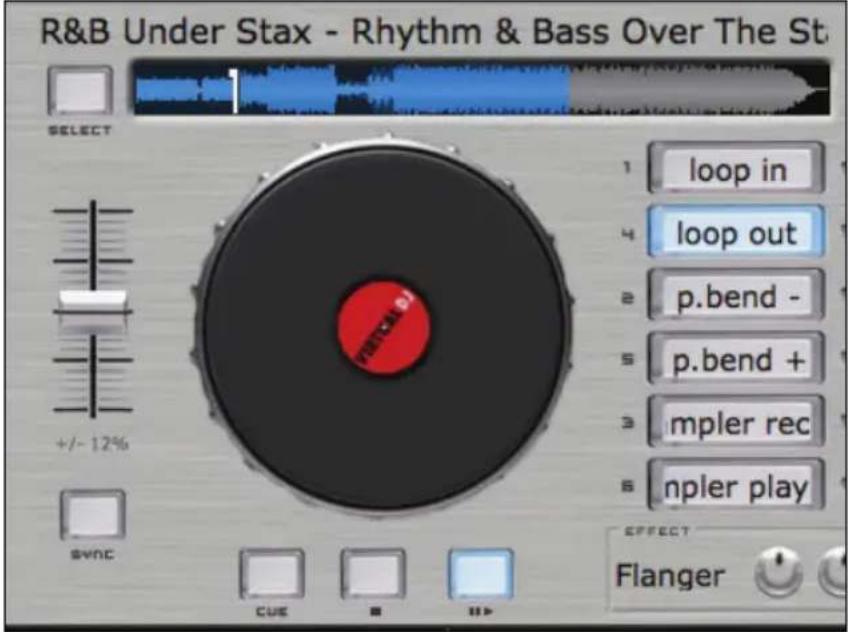The image size is (848, 632).
Task: Click the sampler rec button
Action: (736, 422)
